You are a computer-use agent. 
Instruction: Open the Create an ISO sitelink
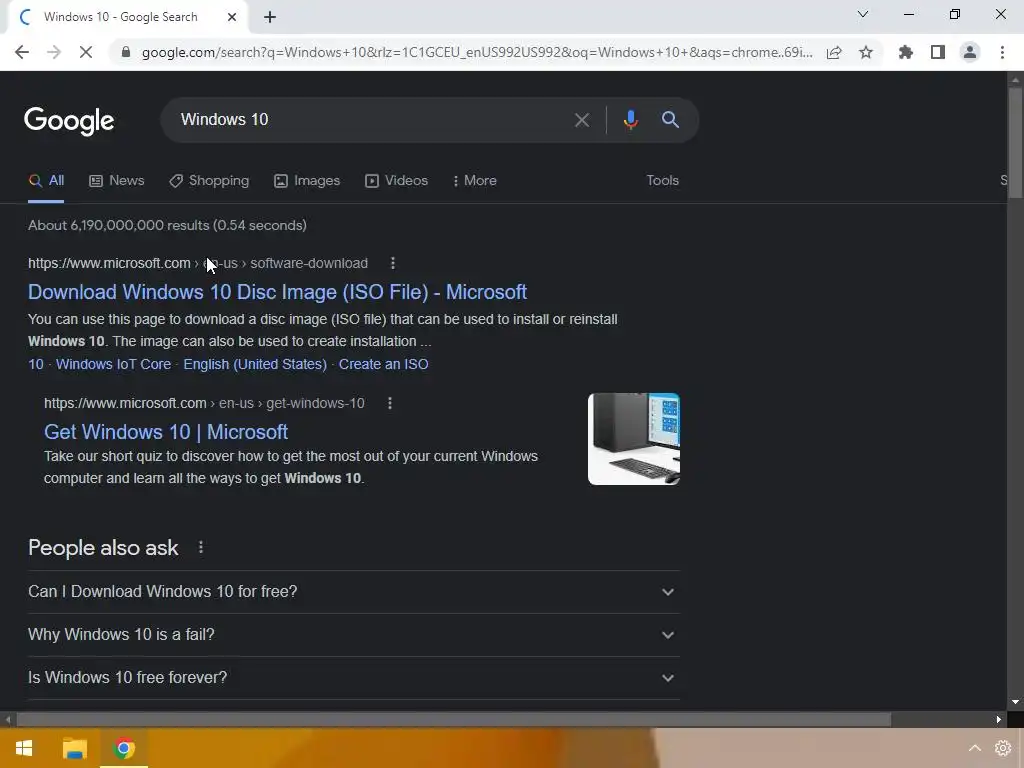click(383, 364)
